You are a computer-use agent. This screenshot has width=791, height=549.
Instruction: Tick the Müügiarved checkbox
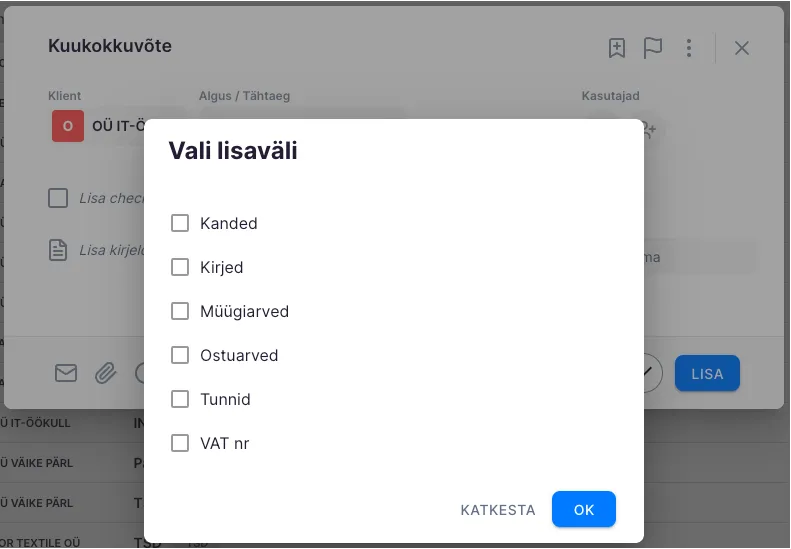click(x=180, y=311)
